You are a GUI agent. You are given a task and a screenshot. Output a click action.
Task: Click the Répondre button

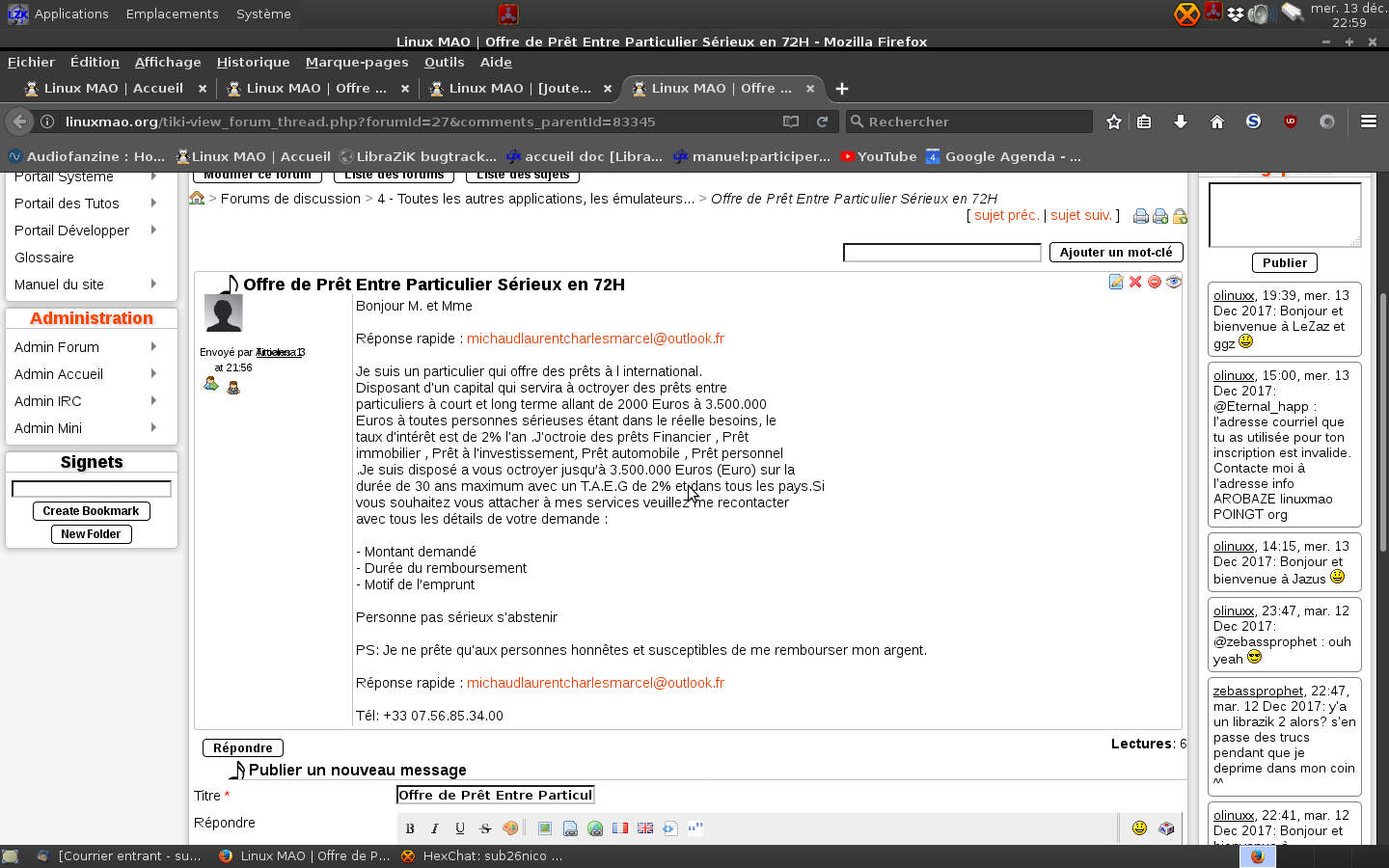(x=243, y=747)
